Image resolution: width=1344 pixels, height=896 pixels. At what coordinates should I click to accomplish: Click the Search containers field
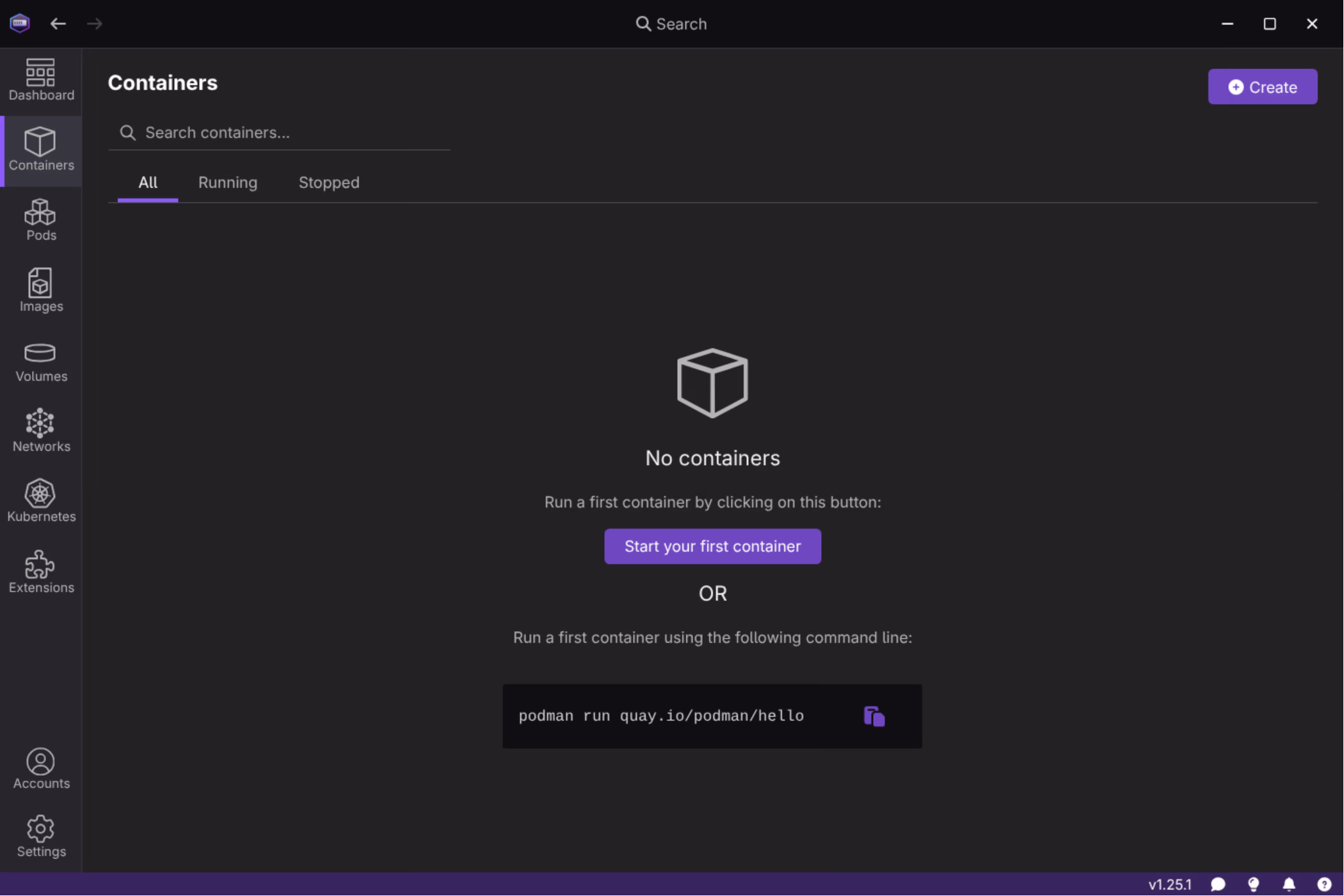[x=280, y=132]
